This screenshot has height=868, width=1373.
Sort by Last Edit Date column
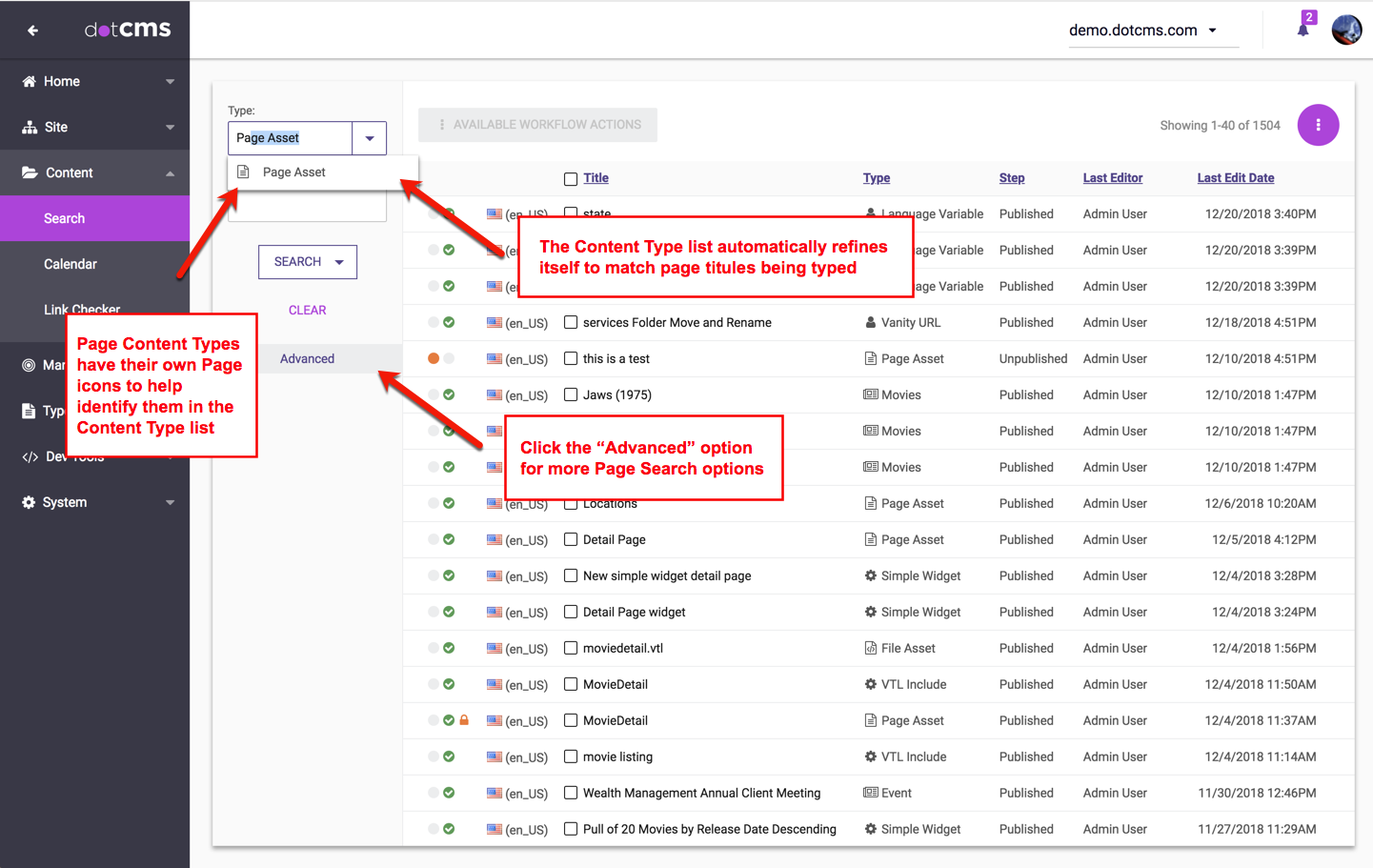click(1235, 178)
